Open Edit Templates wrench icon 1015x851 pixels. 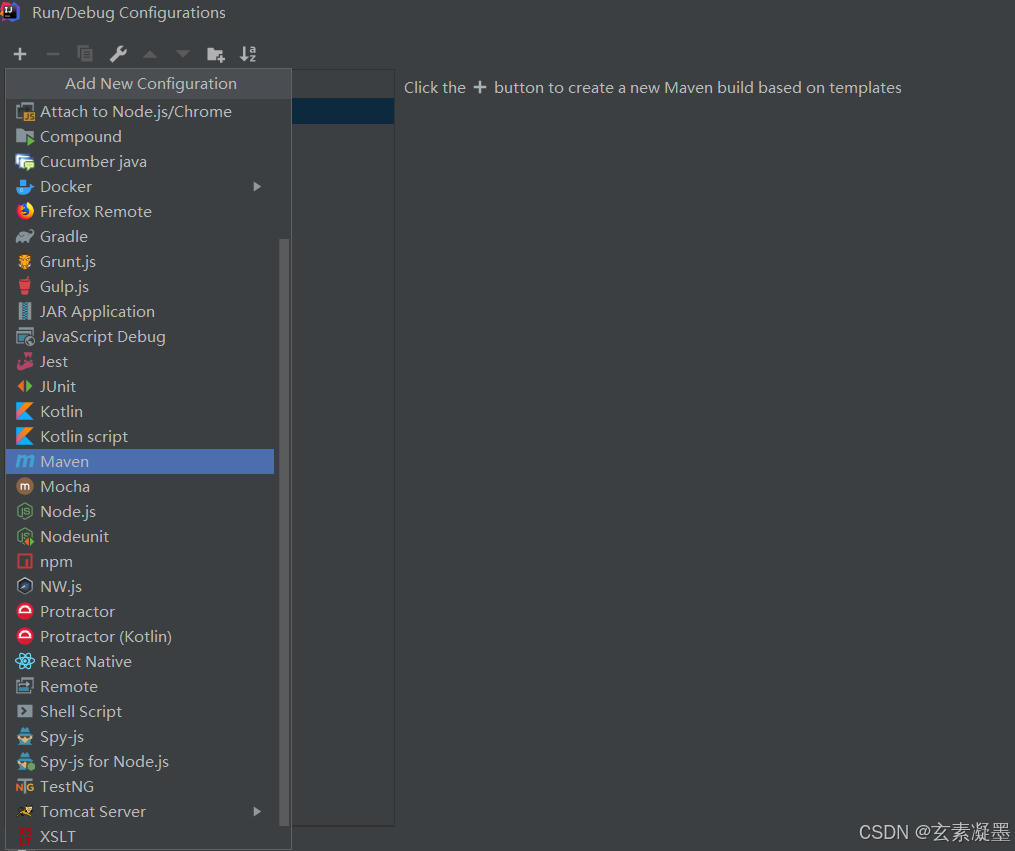coord(118,54)
